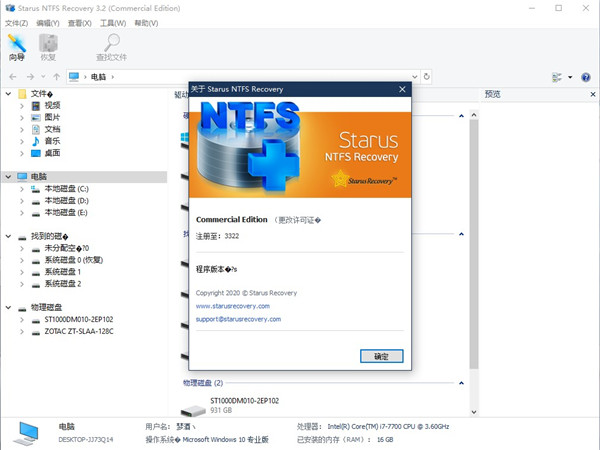Select 系统磁盘 0 (恢复) in the tree
Viewport: 600px width, 450px height.
point(73,260)
